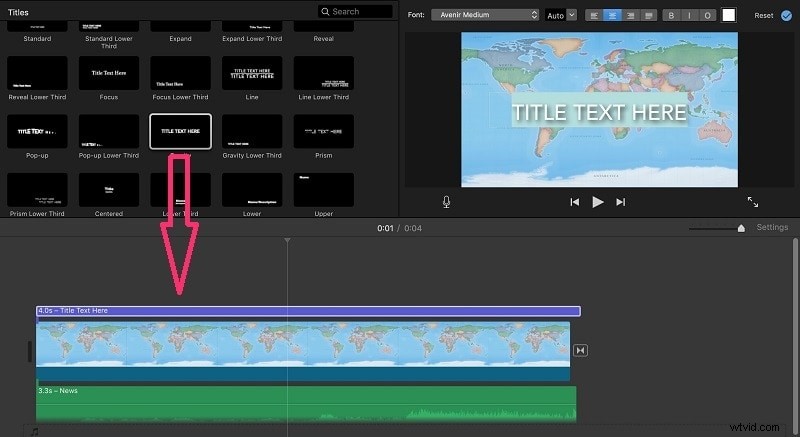Select the green News audio clip

point(306,404)
